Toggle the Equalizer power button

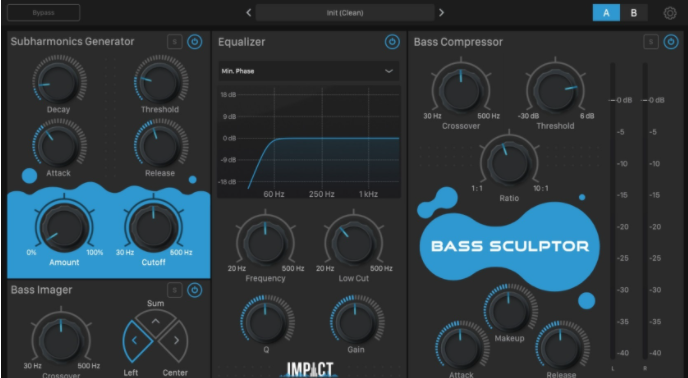(x=392, y=42)
